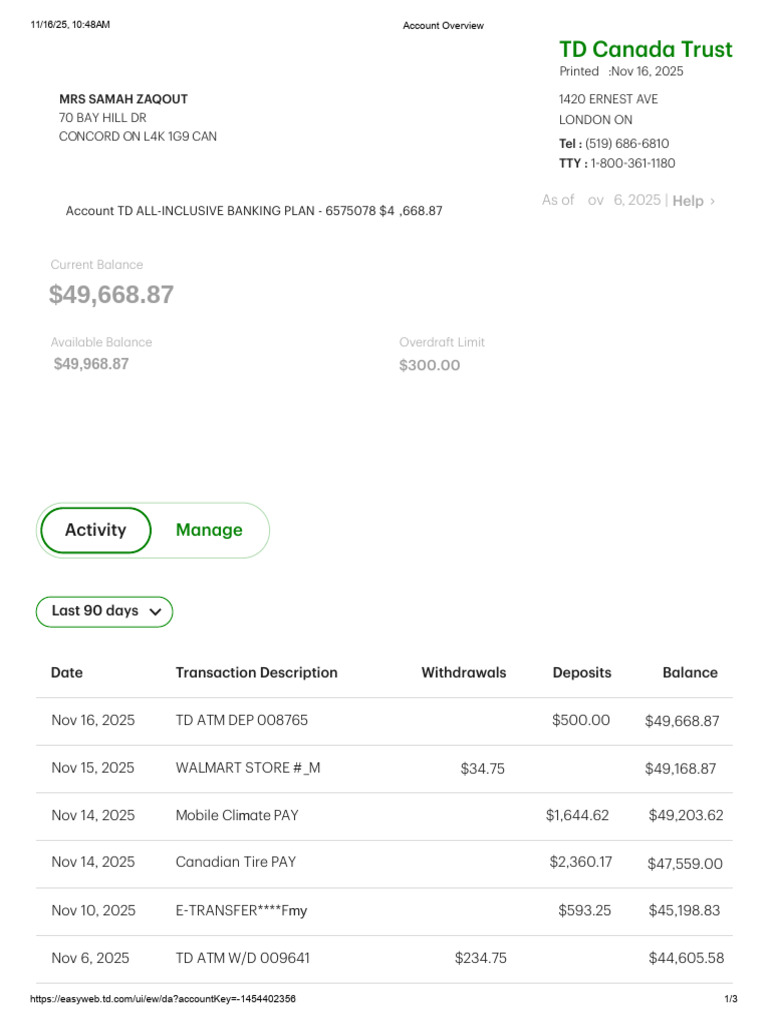768x1024 pixels.
Task: Click the Printed :Nov 16, 2025 text
Action: pos(621,71)
